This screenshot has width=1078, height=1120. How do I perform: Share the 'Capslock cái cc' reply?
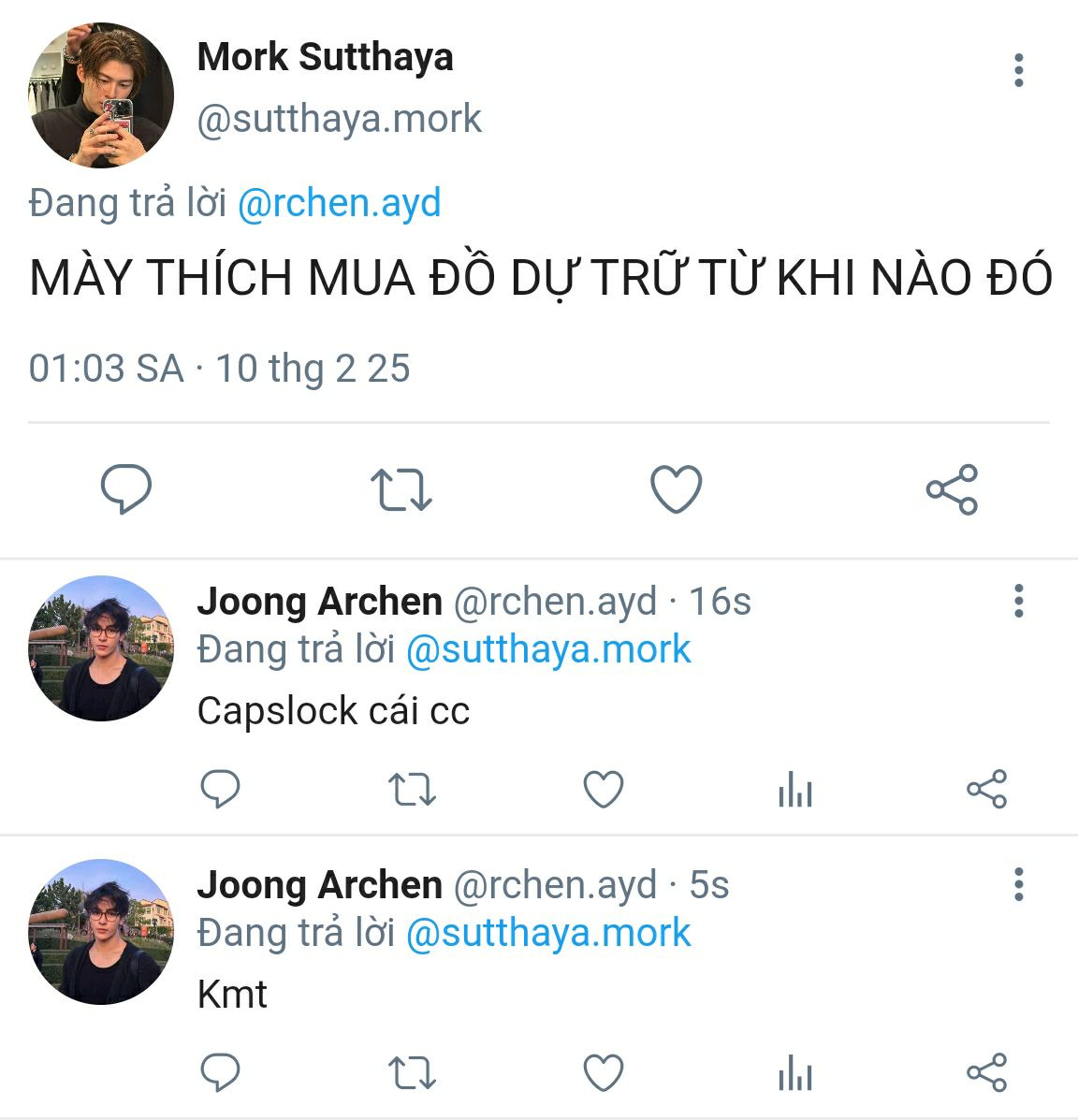[986, 790]
